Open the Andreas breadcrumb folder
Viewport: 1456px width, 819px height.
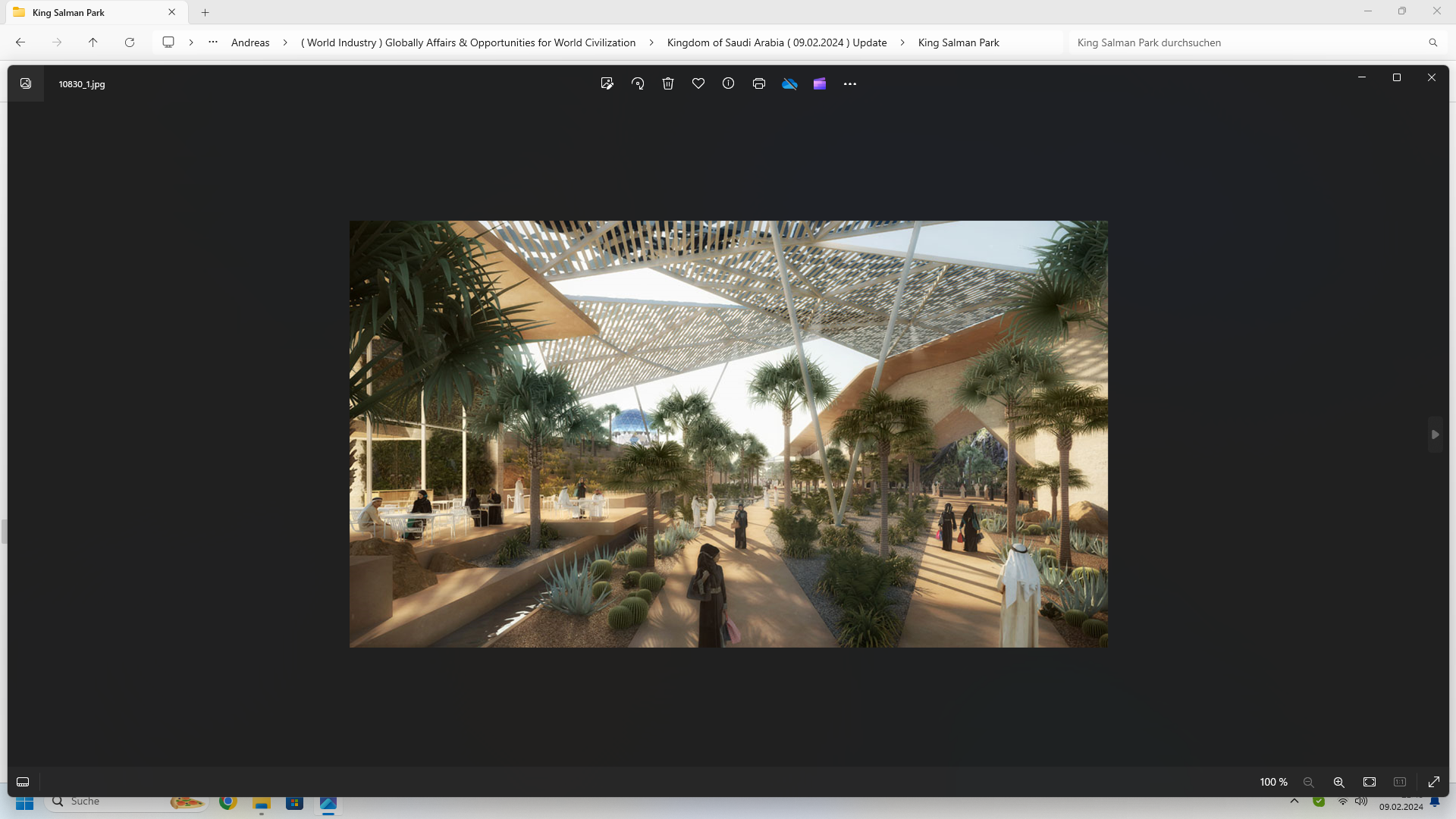(x=250, y=42)
